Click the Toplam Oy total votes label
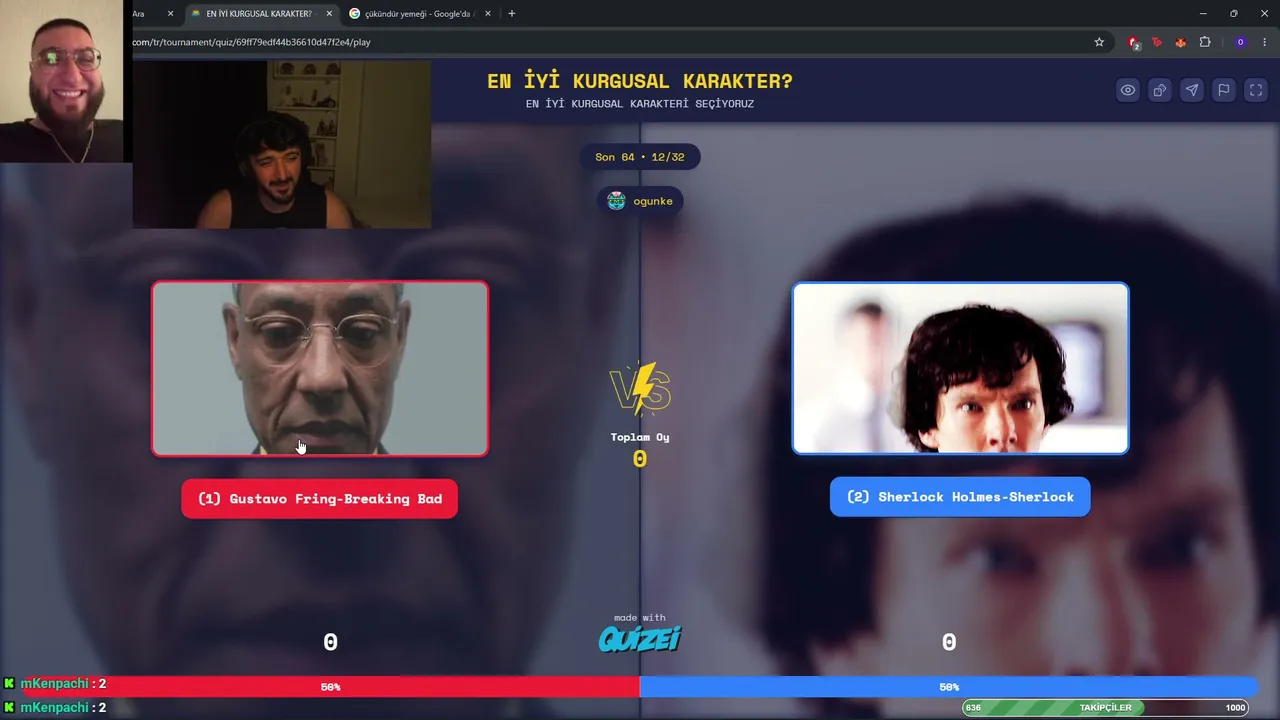1280x720 pixels. tap(640, 437)
